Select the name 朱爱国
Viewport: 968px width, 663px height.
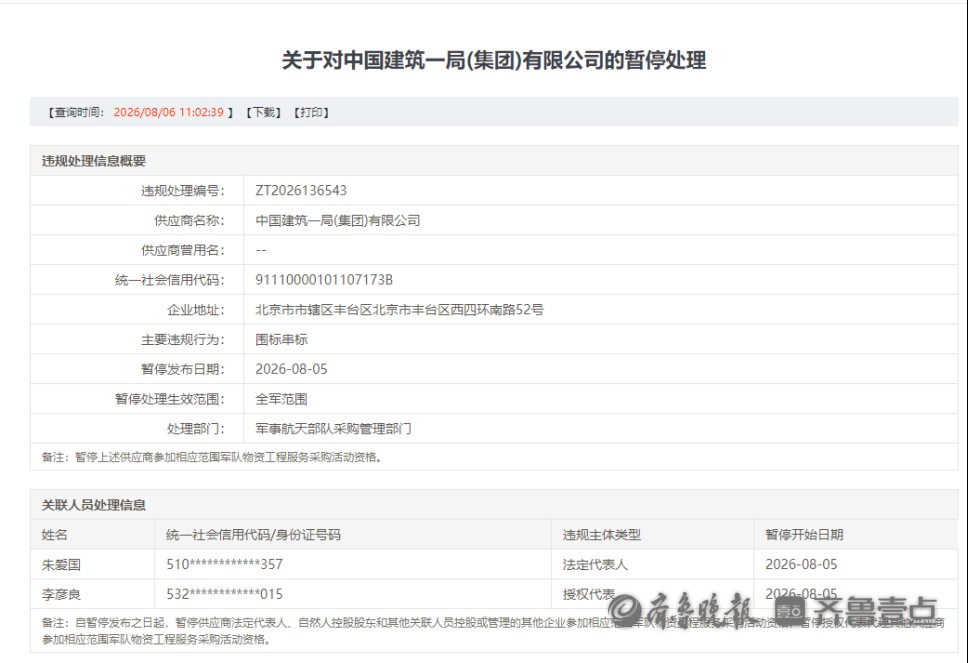click(61, 564)
